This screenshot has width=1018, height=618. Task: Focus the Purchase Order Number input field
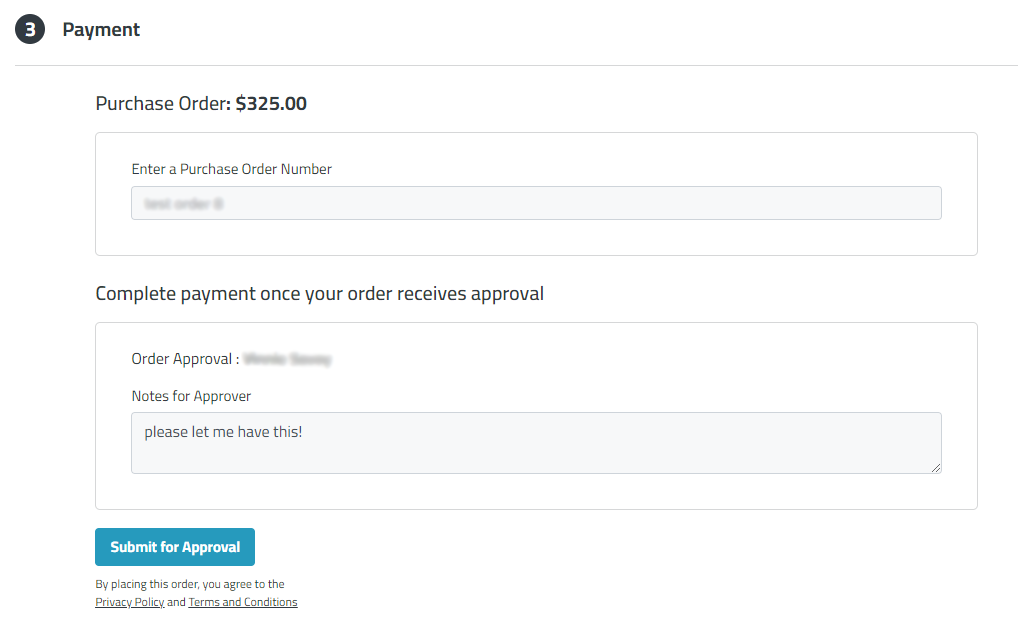[x=536, y=203]
